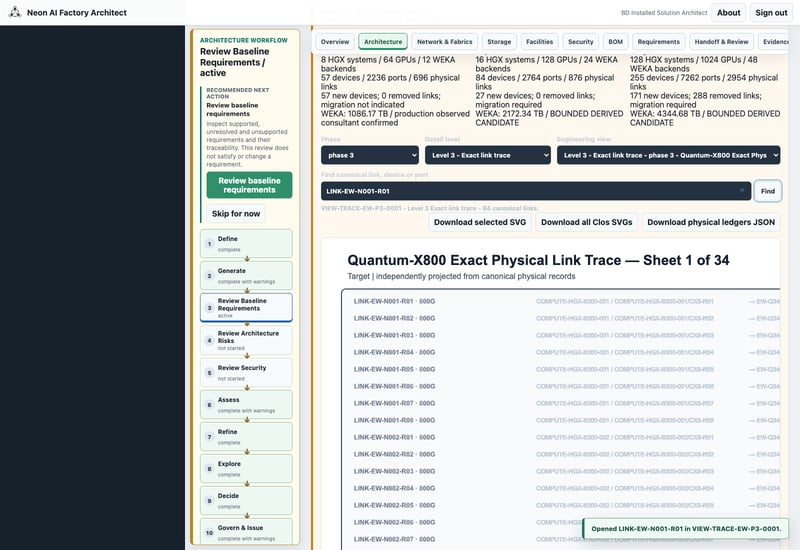Open the Detail level dropdown
The image size is (800, 550).
[x=487, y=155]
